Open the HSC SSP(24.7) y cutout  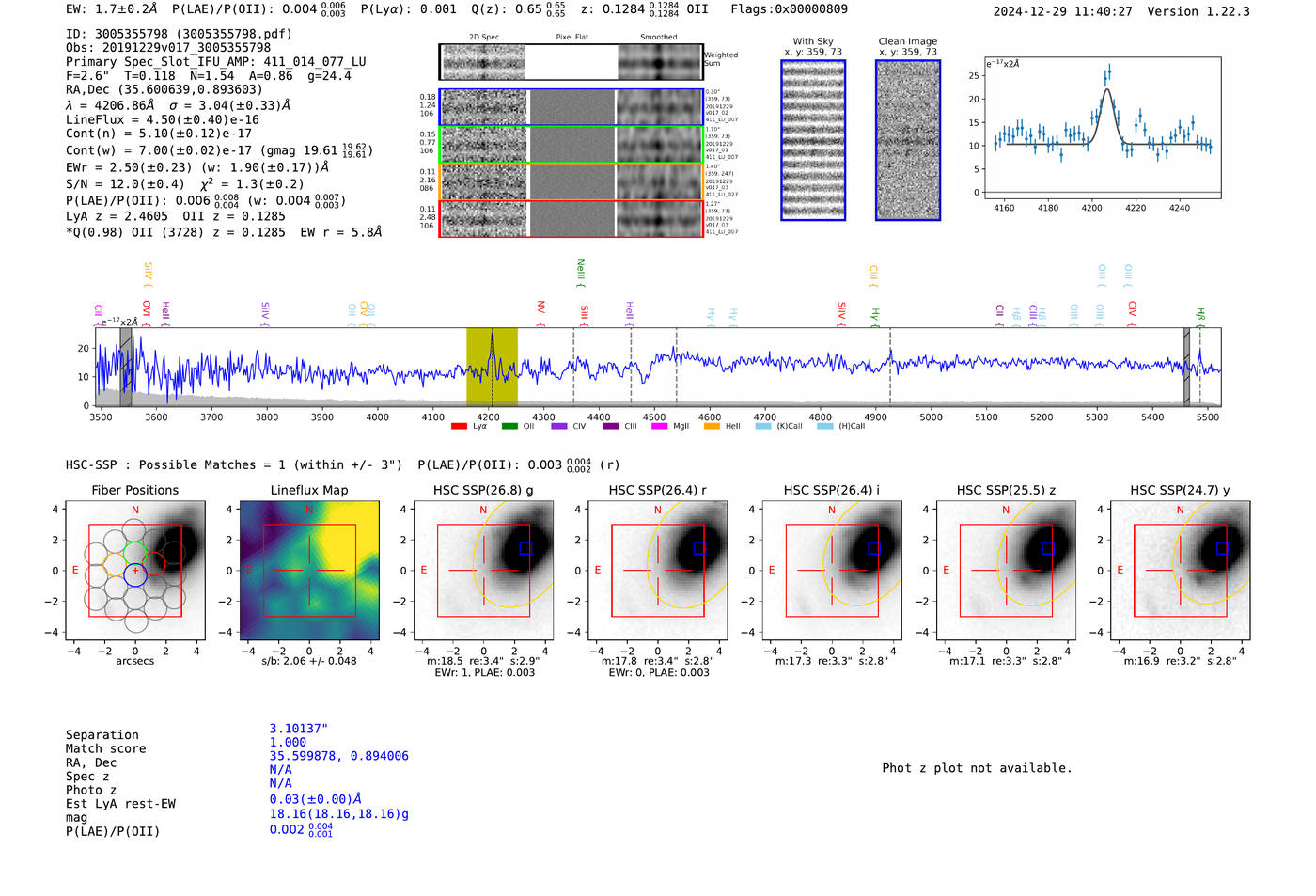tap(1180, 570)
